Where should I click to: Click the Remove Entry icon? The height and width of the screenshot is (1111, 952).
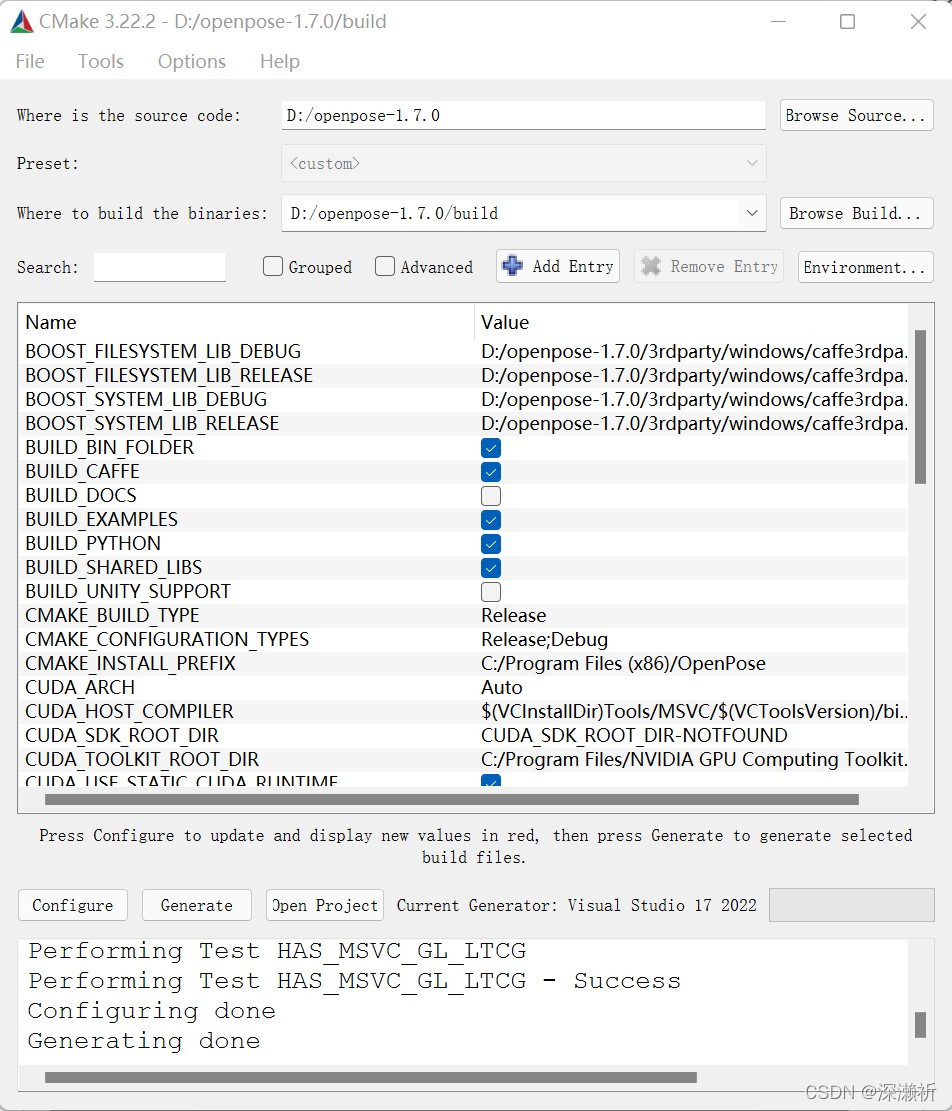[x=651, y=266]
